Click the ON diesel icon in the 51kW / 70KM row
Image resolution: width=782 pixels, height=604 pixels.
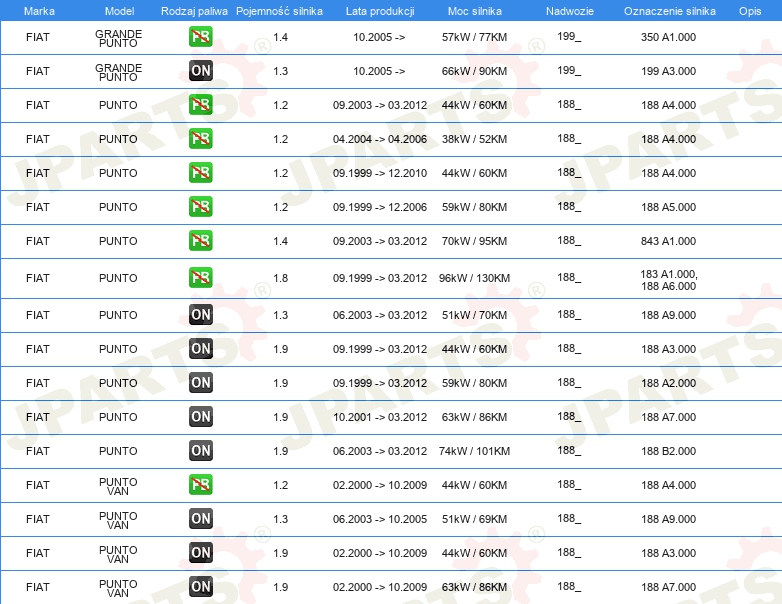[200, 314]
